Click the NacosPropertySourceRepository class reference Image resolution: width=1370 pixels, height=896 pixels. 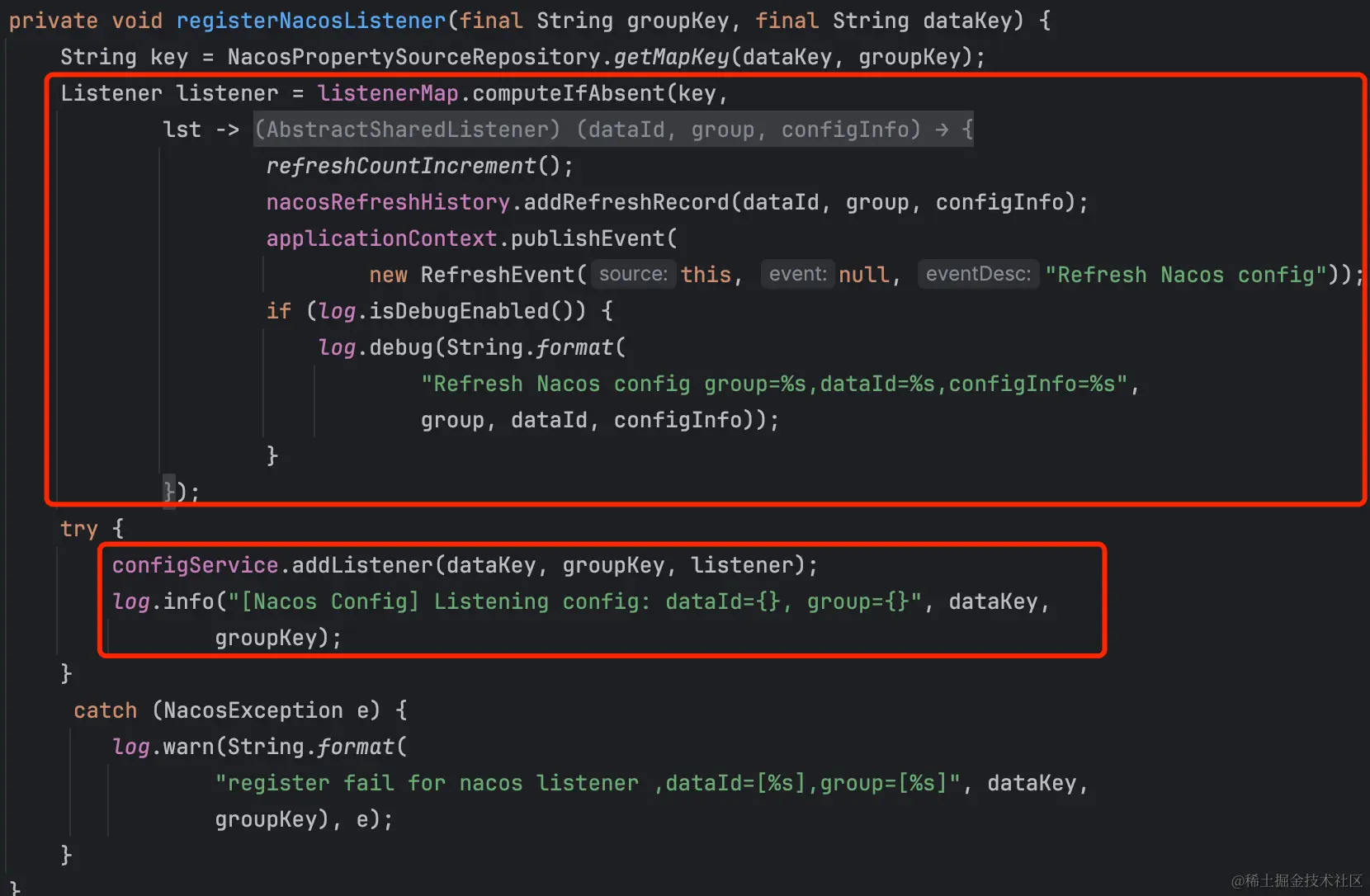coord(414,57)
